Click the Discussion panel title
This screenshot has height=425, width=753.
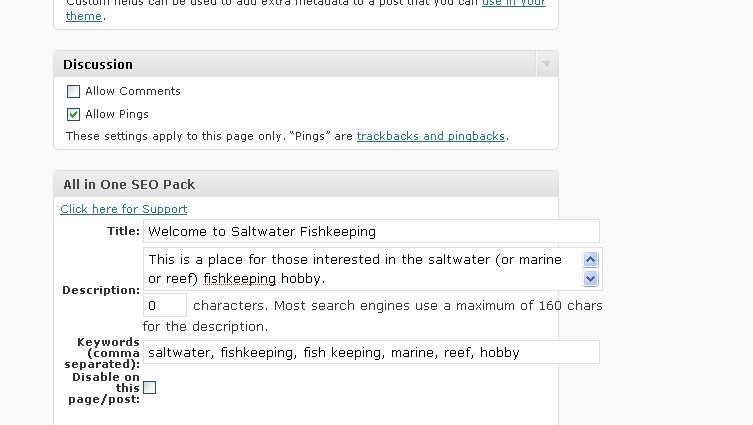(98, 64)
